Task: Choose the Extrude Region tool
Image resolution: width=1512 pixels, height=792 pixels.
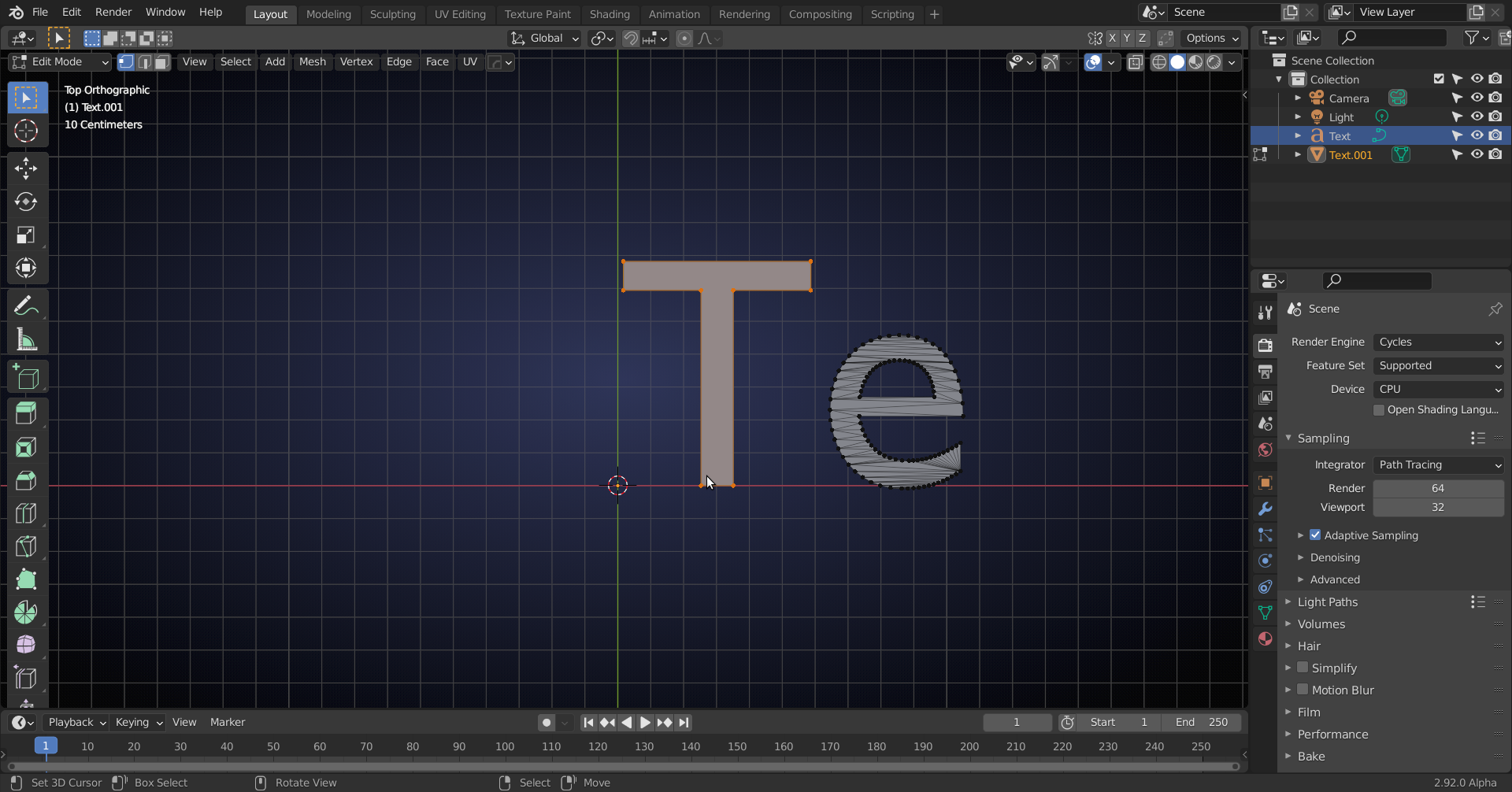Action: (26, 413)
